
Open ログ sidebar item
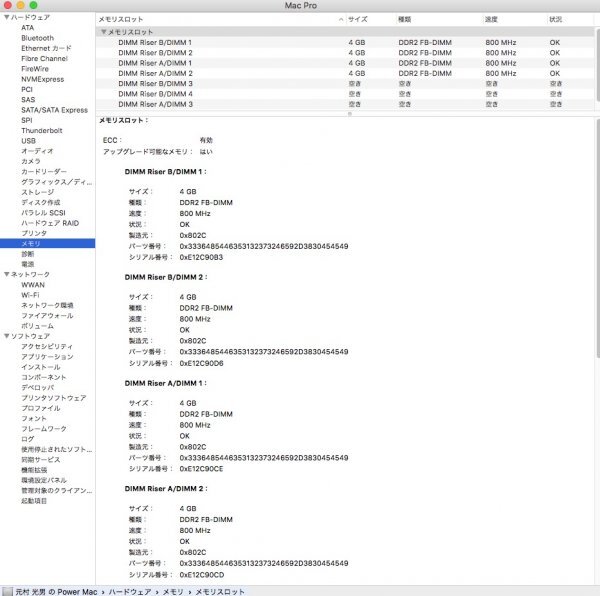click(x=28, y=439)
